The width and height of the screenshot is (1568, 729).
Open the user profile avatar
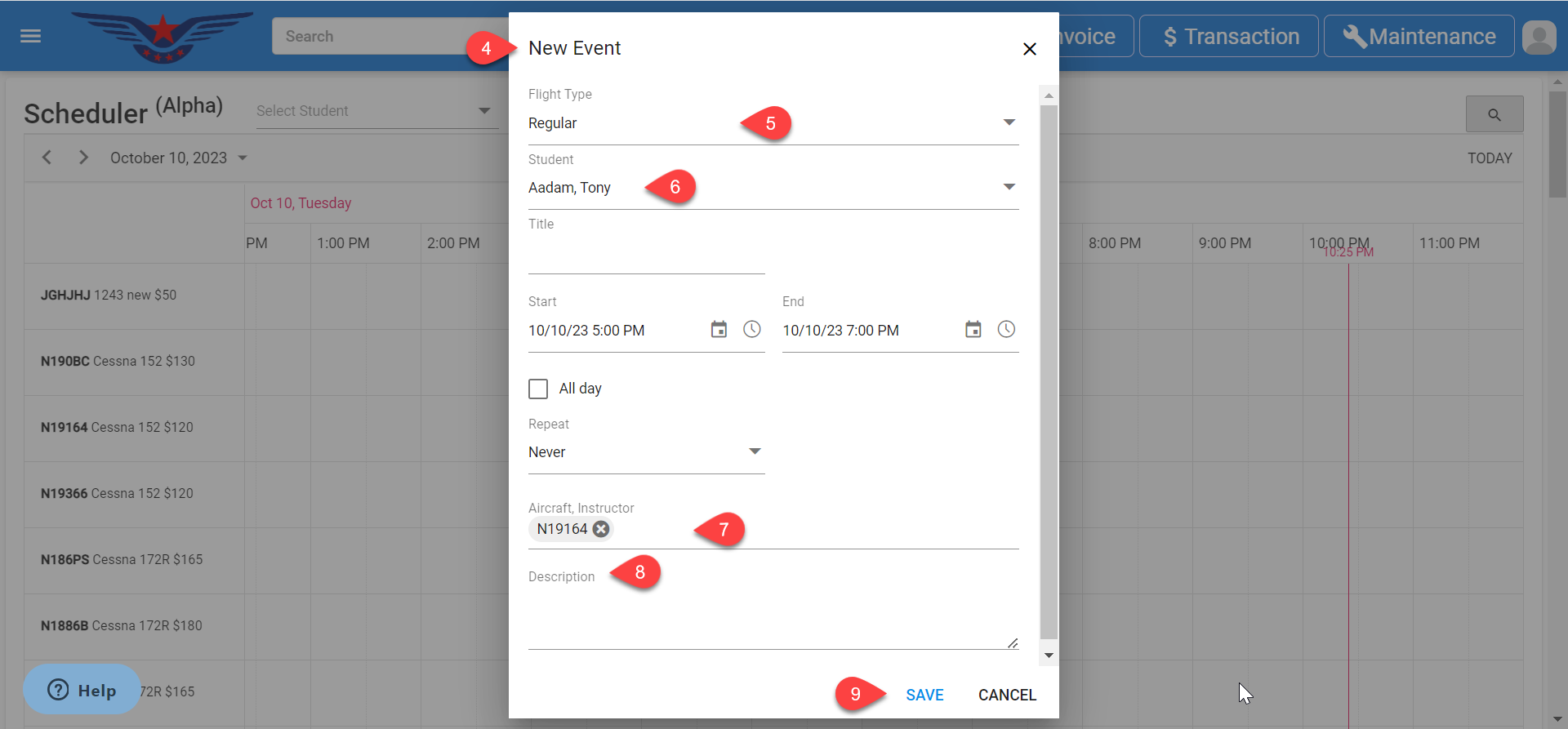tap(1539, 37)
